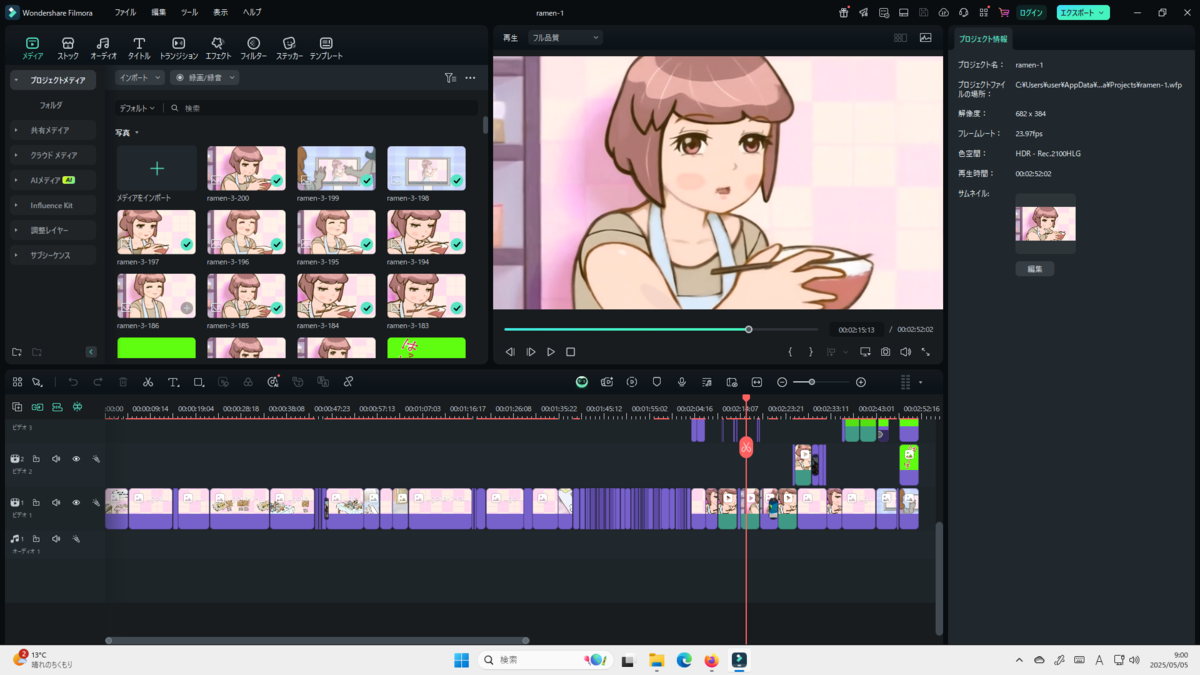Viewport: 1200px width, 675px height.
Task: Click the timeline zoom slider handle
Action: pos(811,382)
